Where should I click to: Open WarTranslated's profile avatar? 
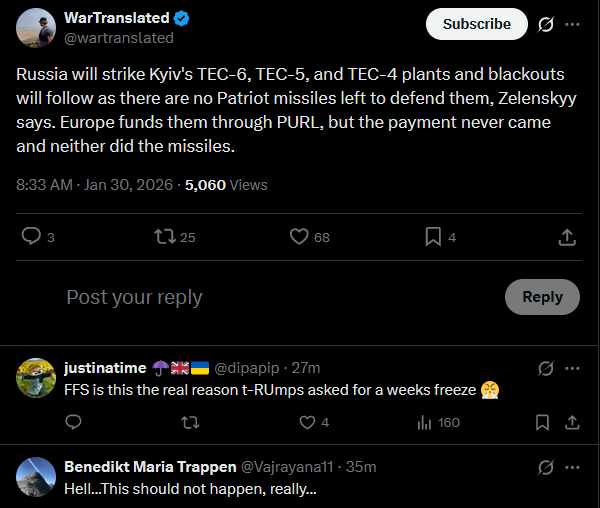(x=35, y=28)
